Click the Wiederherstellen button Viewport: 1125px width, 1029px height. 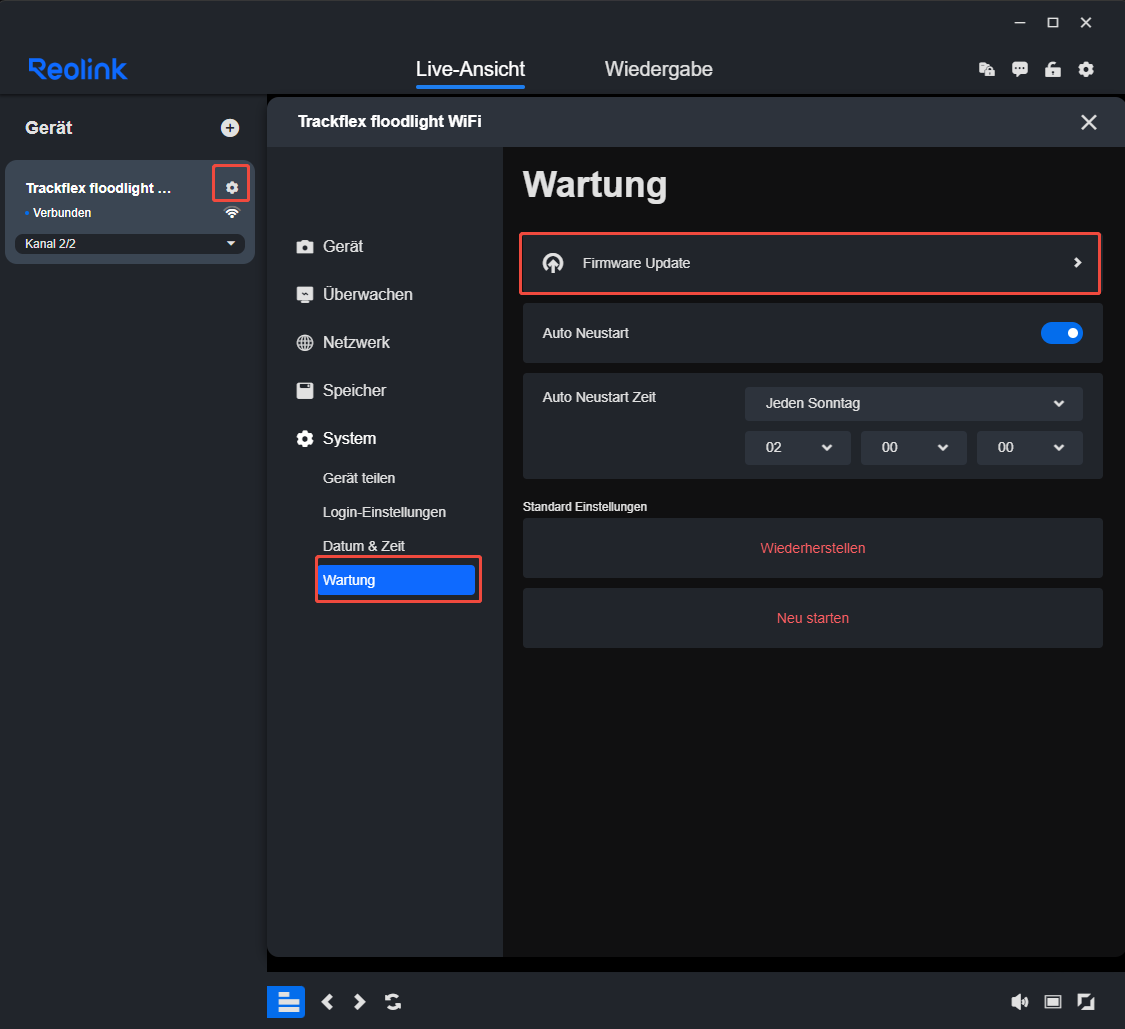[812, 548]
